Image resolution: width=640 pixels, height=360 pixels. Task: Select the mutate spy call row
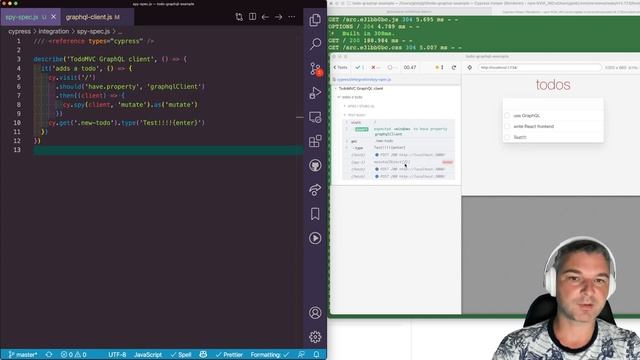[398, 162]
